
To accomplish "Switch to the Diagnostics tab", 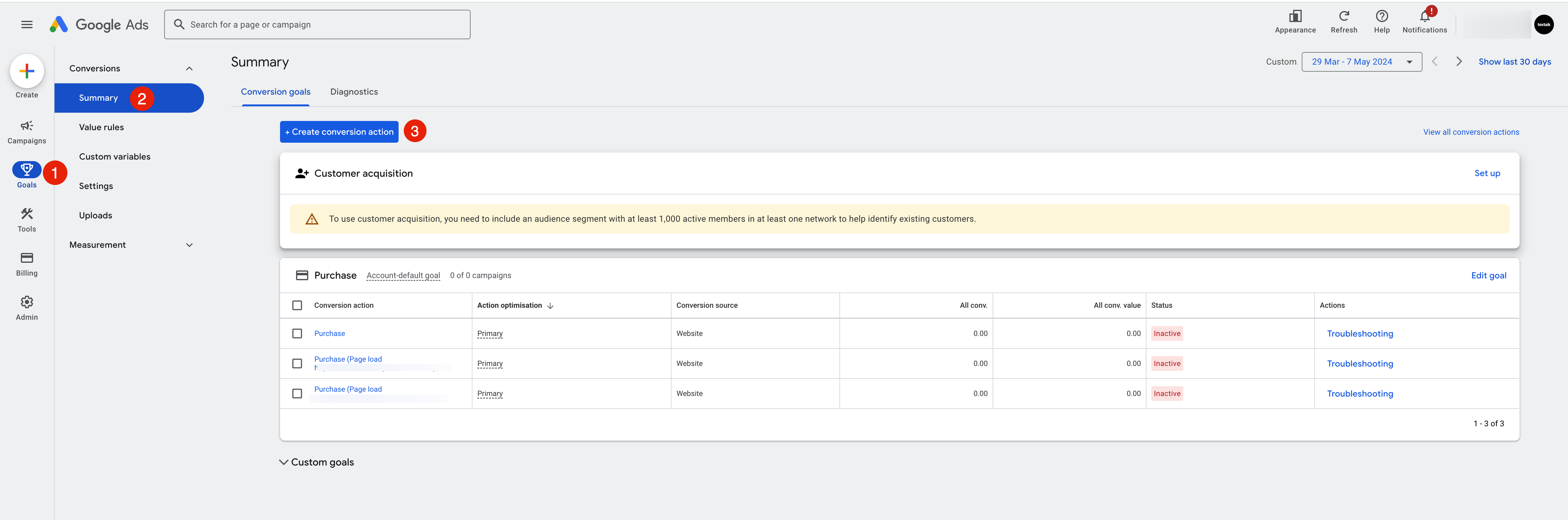I will 354,92.
